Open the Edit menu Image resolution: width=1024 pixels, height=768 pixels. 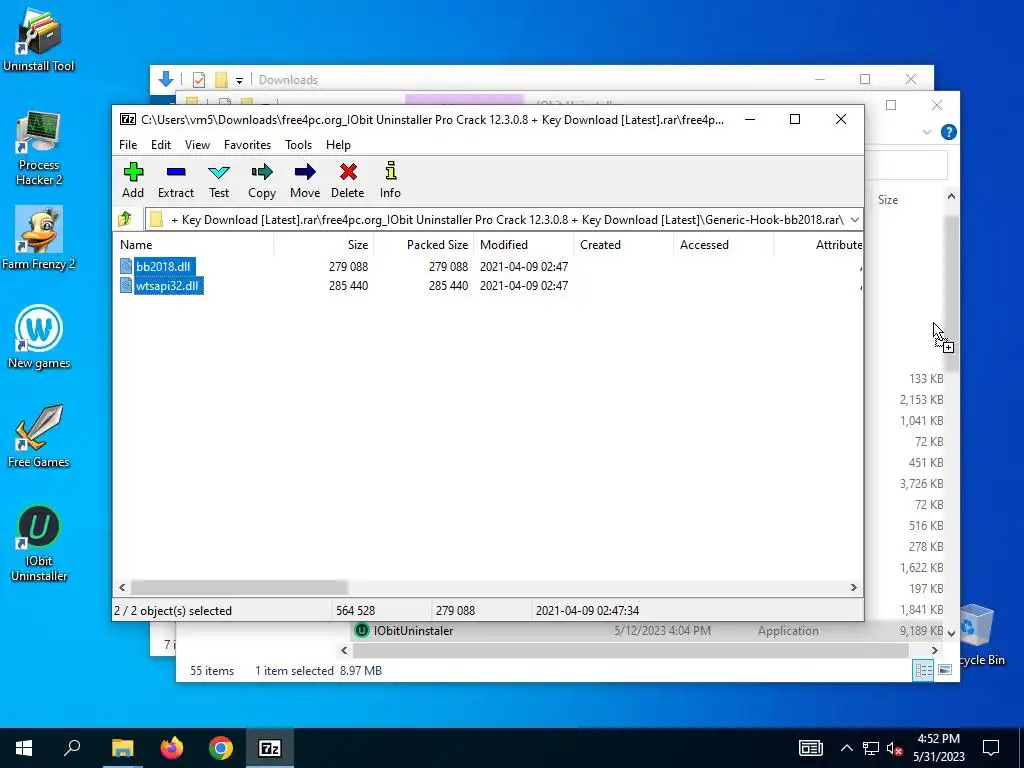point(161,145)
